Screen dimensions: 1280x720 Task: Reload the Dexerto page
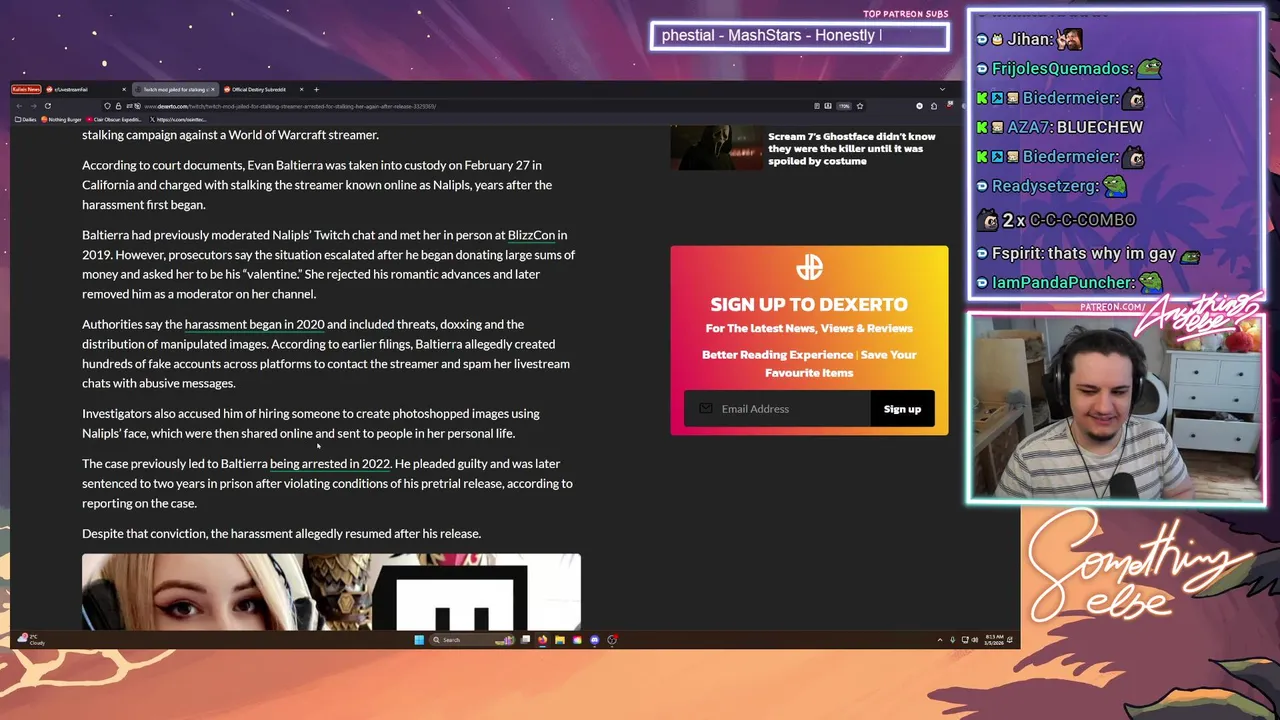48,106
